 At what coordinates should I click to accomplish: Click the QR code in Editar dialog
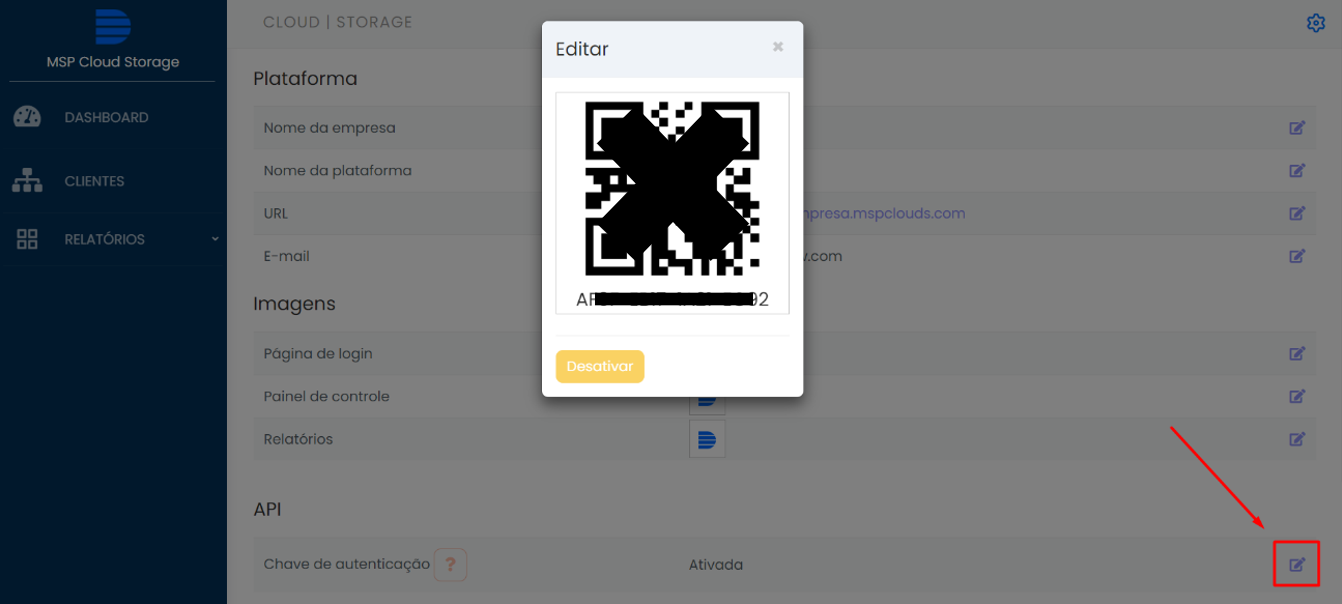672,189
